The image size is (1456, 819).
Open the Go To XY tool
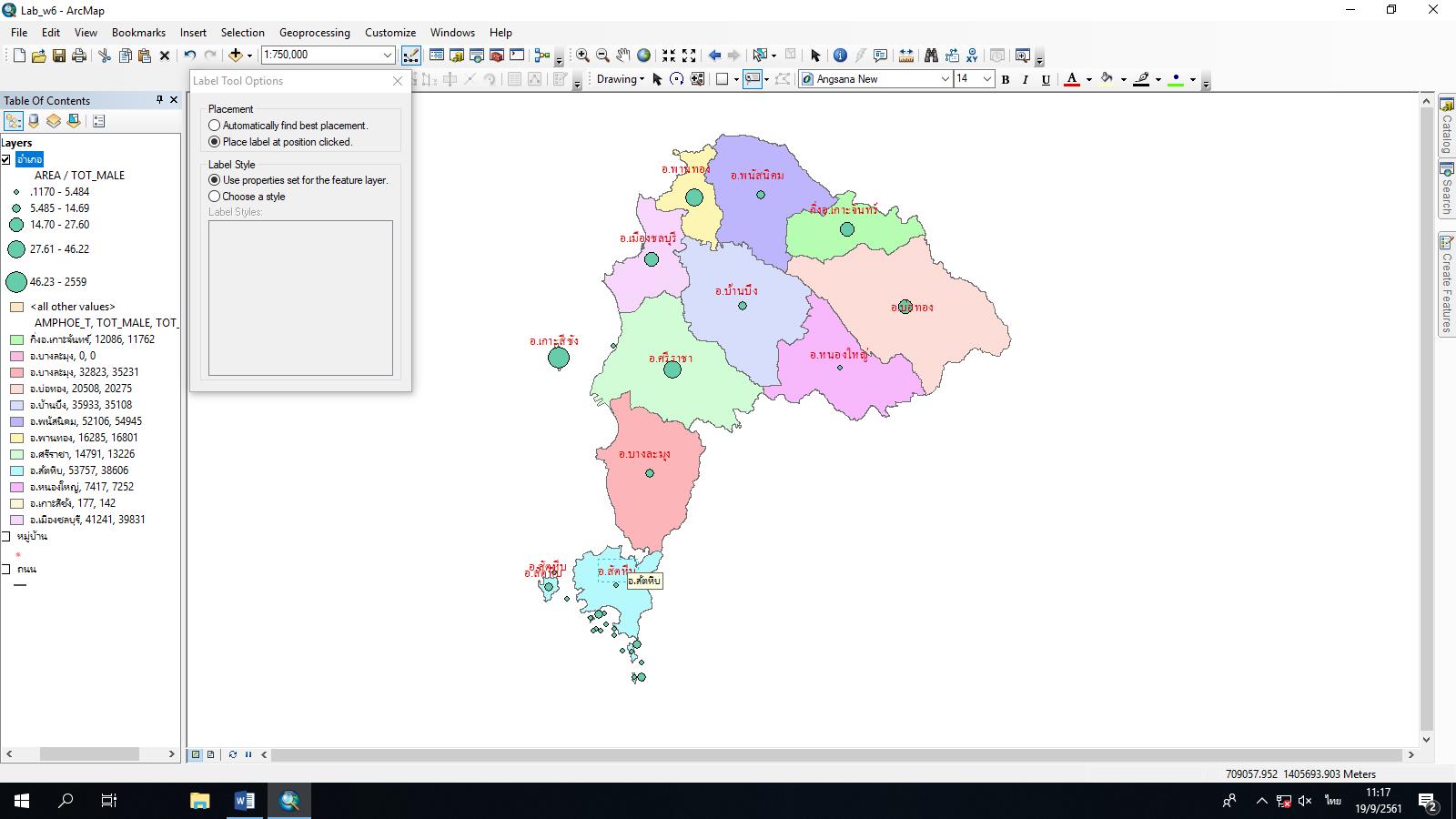971,56
